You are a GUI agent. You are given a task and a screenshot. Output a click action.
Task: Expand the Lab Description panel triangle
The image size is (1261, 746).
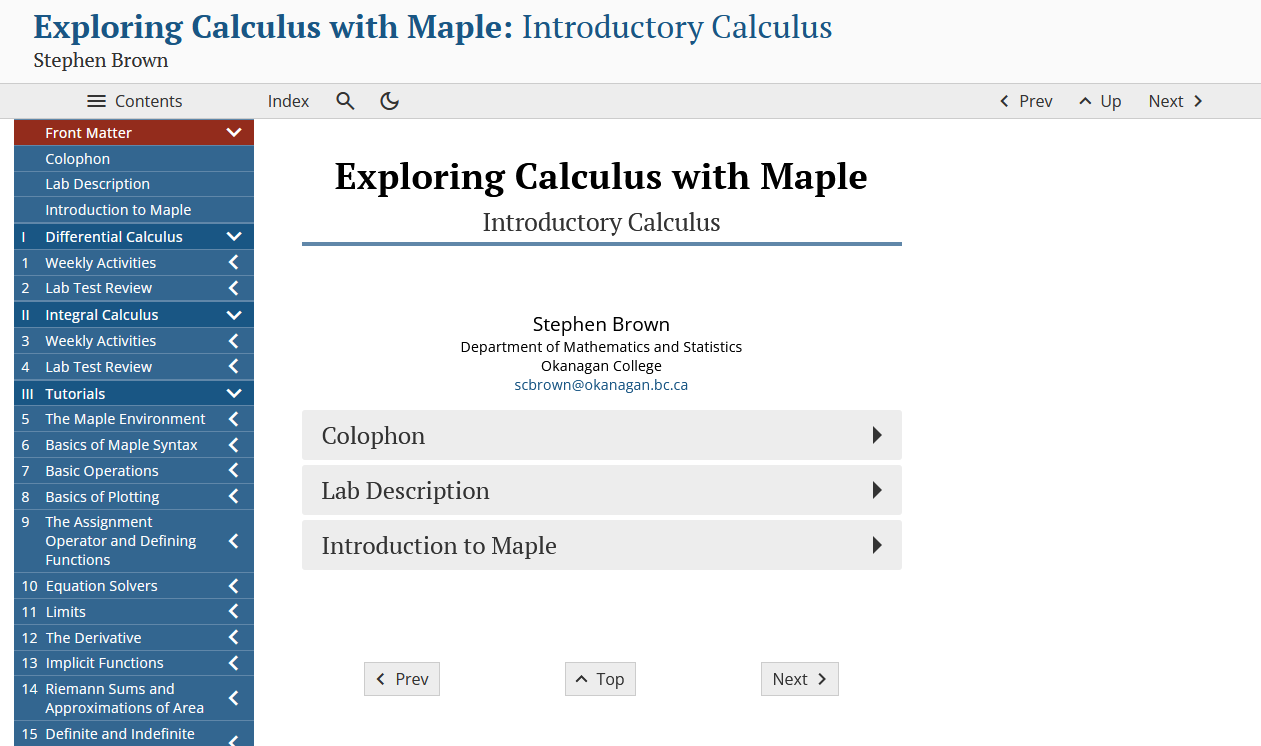[877, 490]
